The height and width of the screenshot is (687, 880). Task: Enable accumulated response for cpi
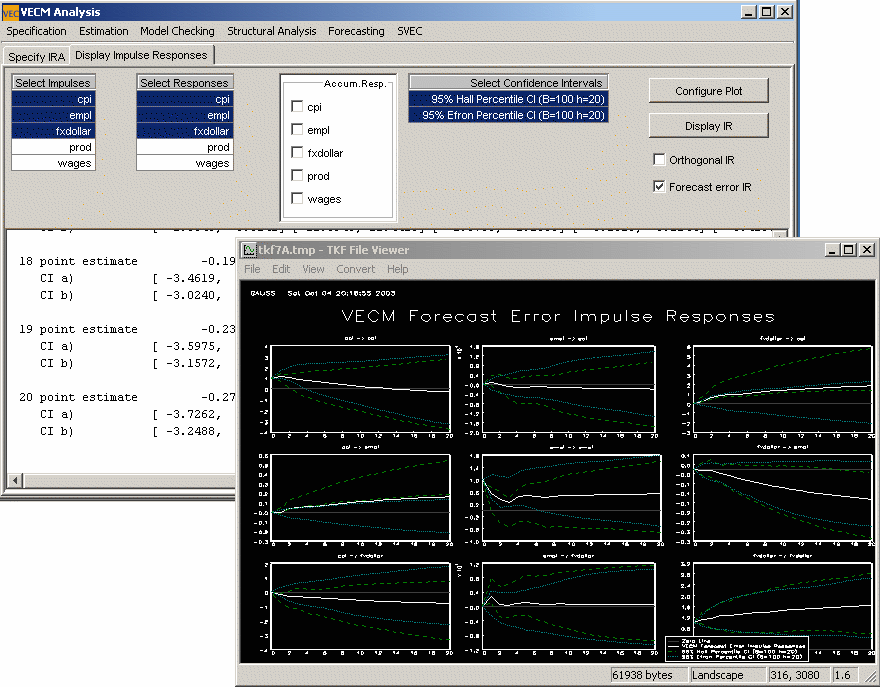coord(297,105)
